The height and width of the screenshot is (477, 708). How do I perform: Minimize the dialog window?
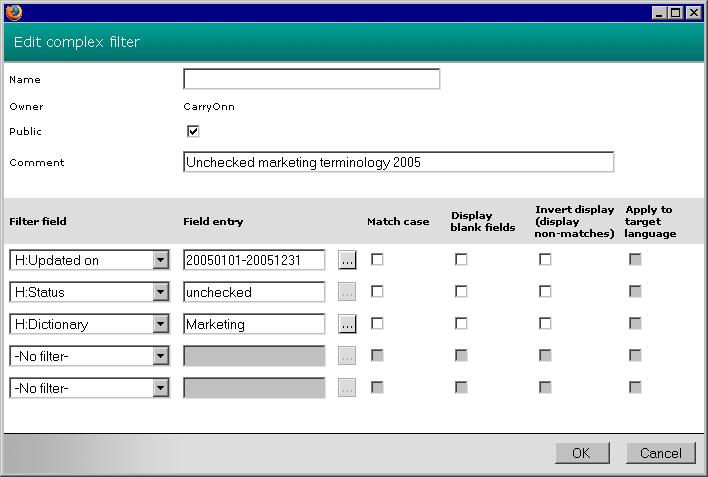[659, 13]
